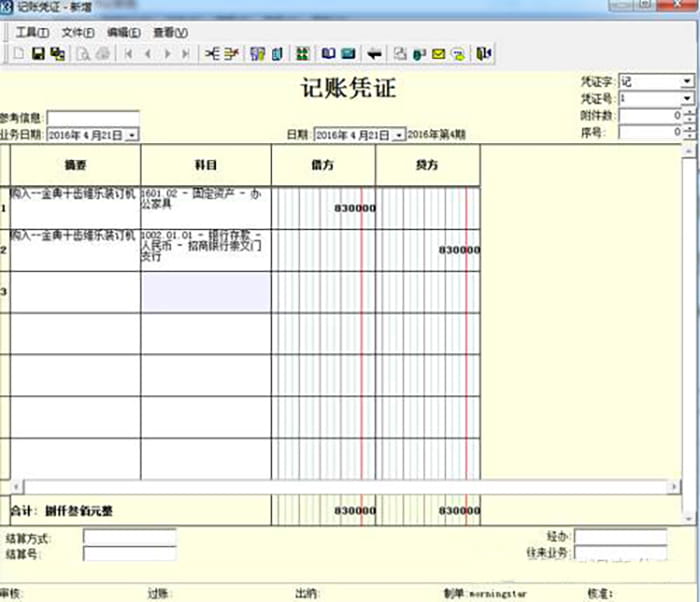Expand the 凭证号 dropdown
Screen dimensions: 700x602
pyautogui.click(x=688, y=99)
